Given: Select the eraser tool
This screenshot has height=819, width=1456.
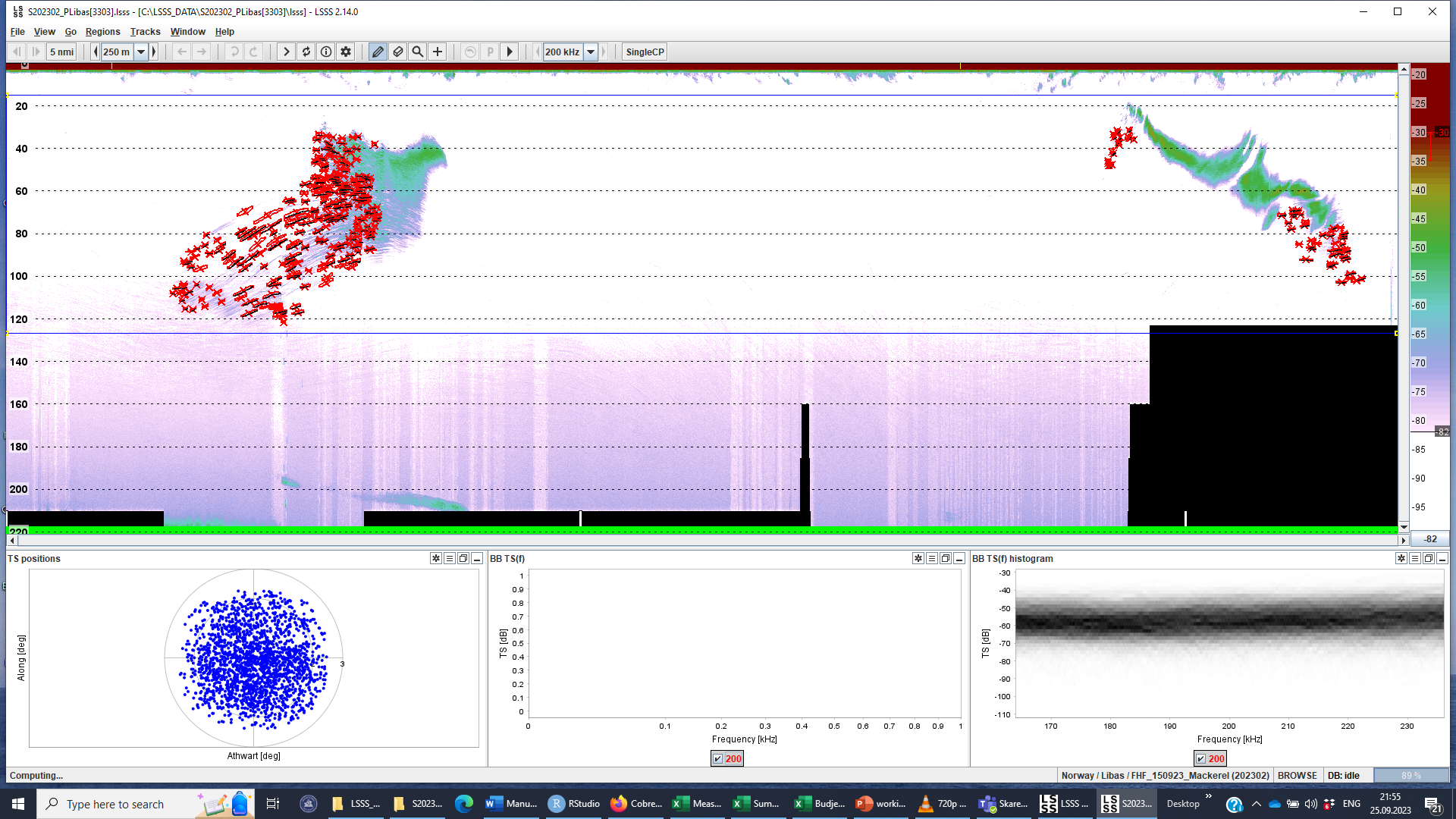Looking at the screenshot, I should tap(397, 52).
